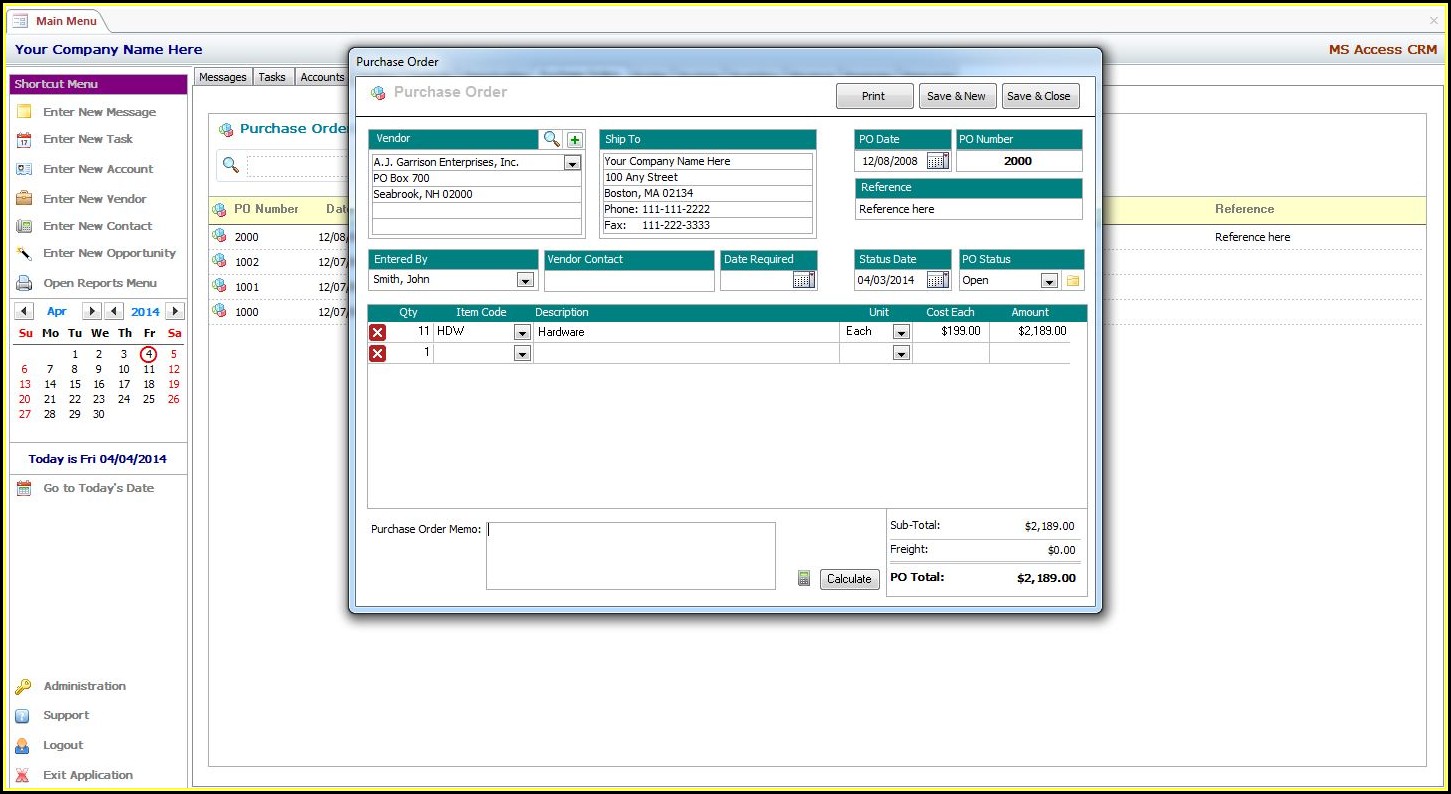Go to next month in calendar
The height and width of the screenshot is (794, 1451).
(91, 311)
